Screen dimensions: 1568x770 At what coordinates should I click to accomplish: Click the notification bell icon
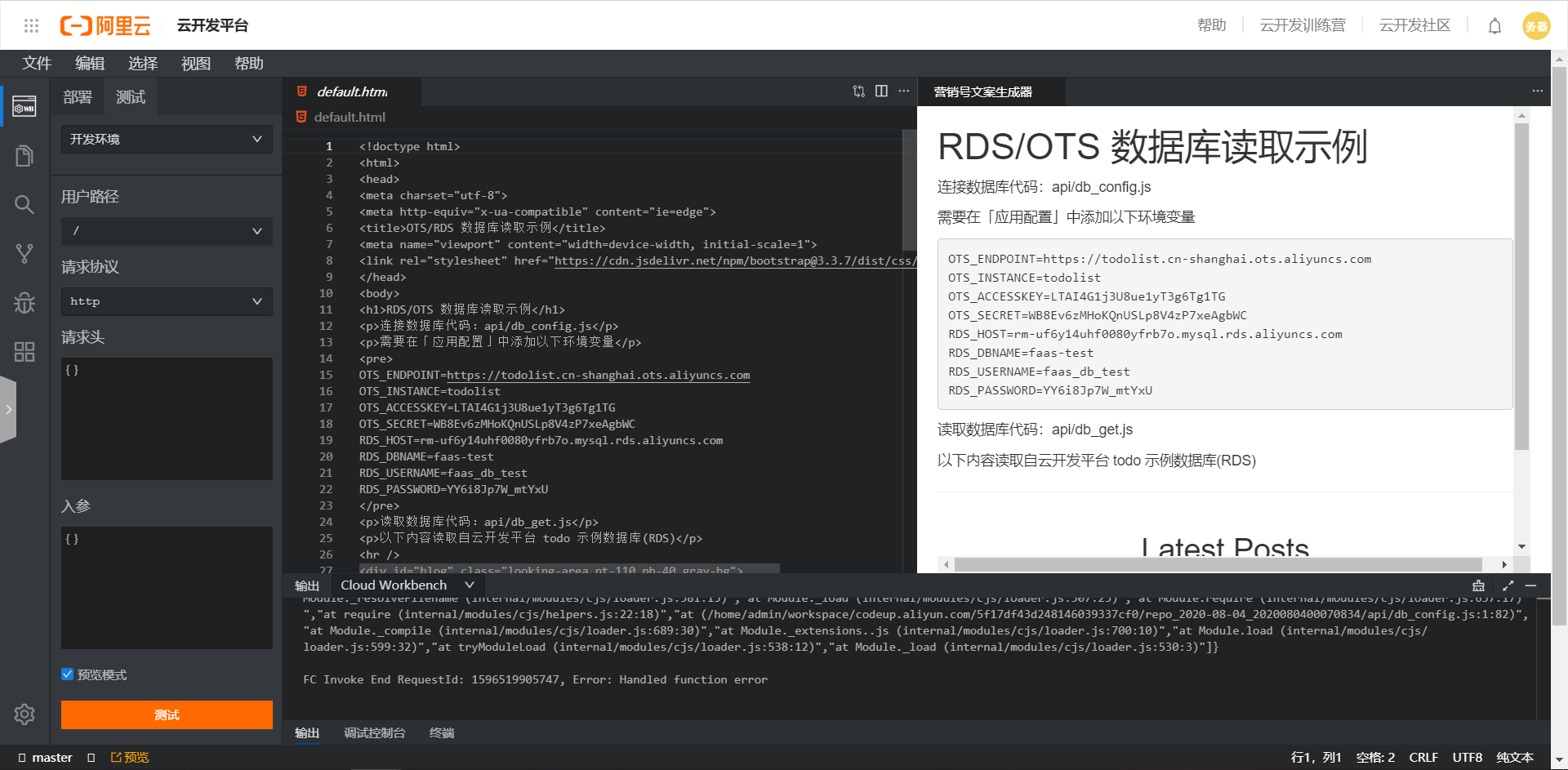tap(1494, 26)
